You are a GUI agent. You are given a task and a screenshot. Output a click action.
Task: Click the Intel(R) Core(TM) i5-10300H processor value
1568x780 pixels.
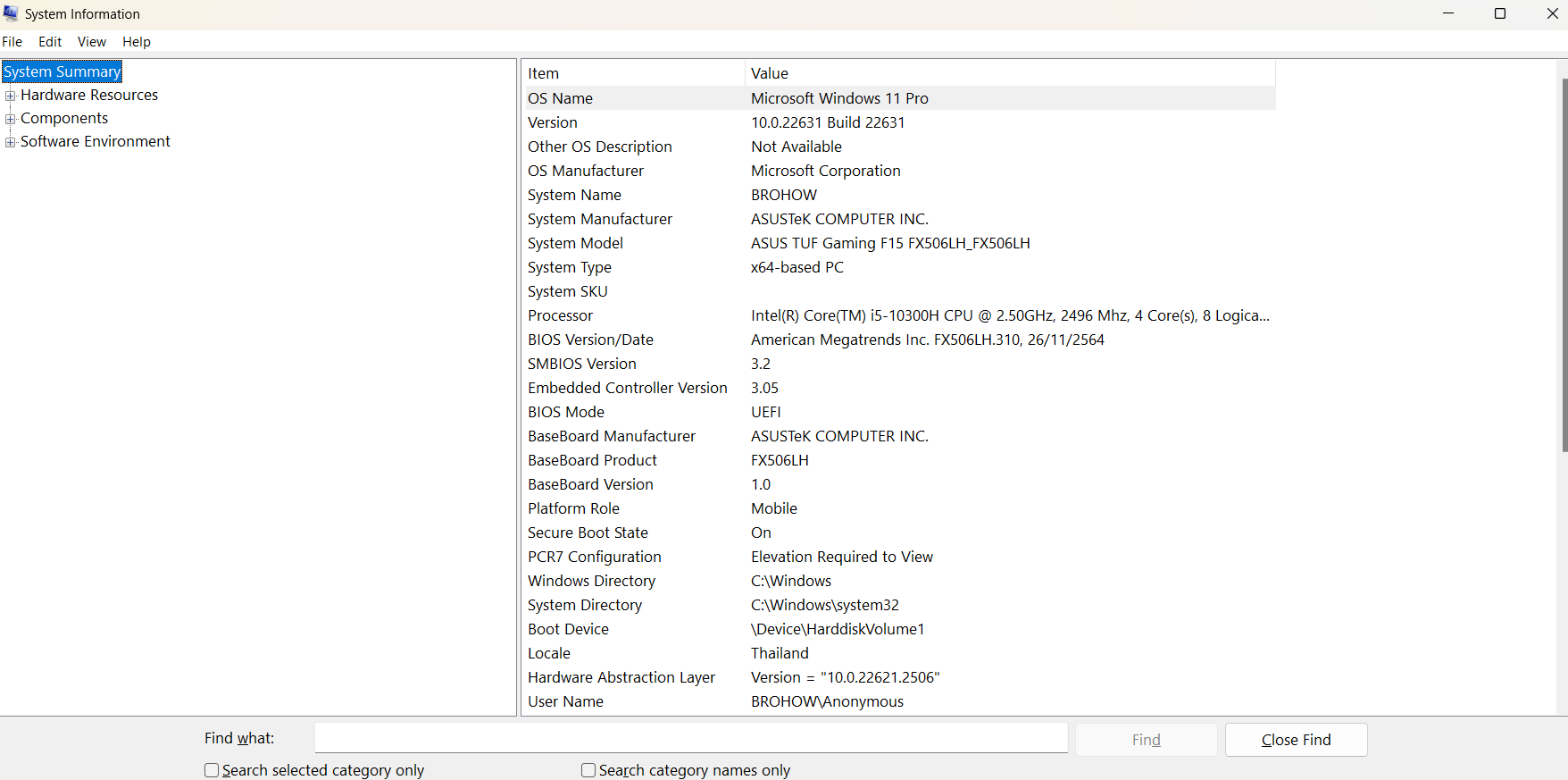coord(1010,315)
